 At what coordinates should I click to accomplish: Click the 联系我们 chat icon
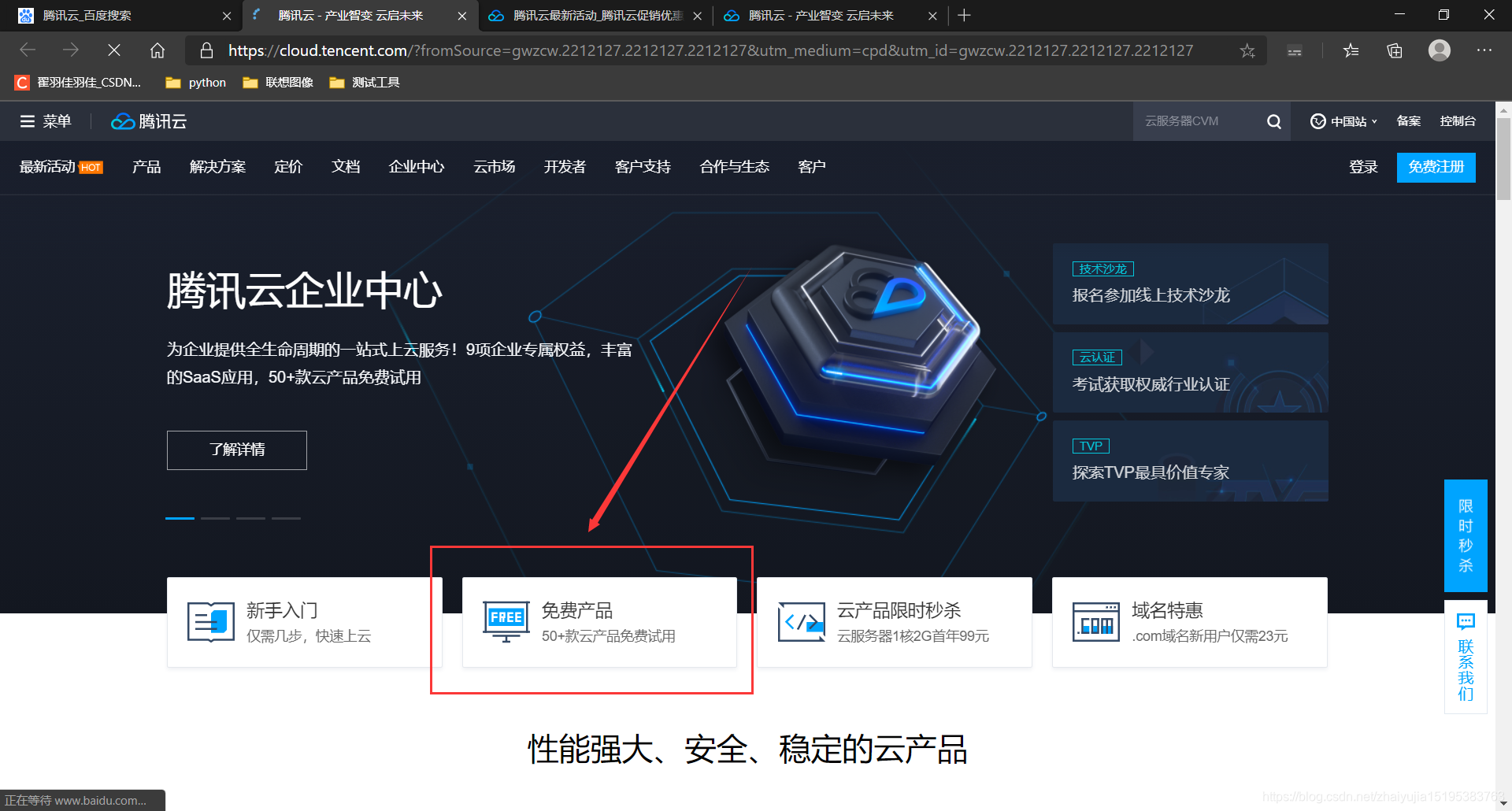coord(1466,621)
